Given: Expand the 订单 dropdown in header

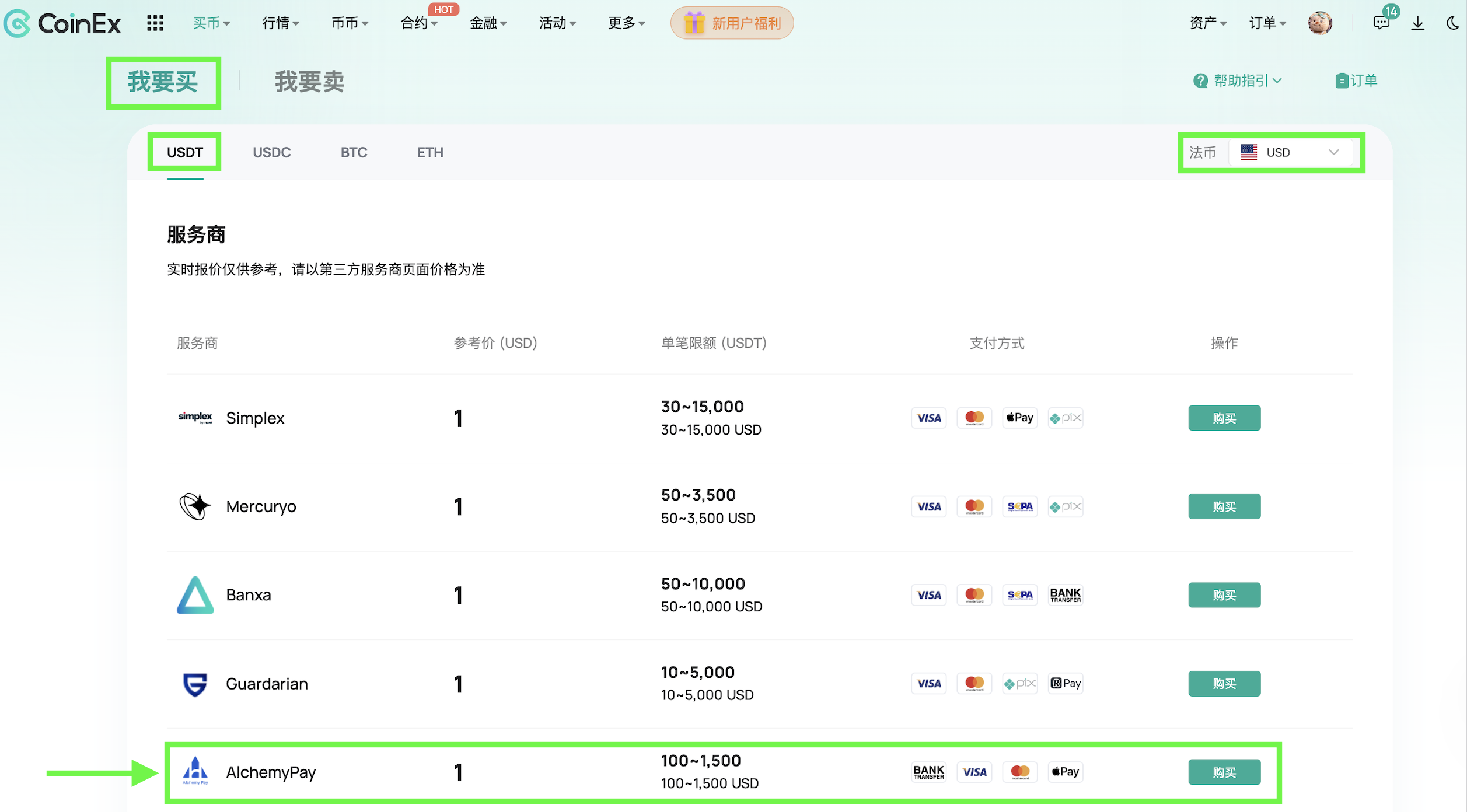Looking at the screenshot, I should (x=1267, y=23).
